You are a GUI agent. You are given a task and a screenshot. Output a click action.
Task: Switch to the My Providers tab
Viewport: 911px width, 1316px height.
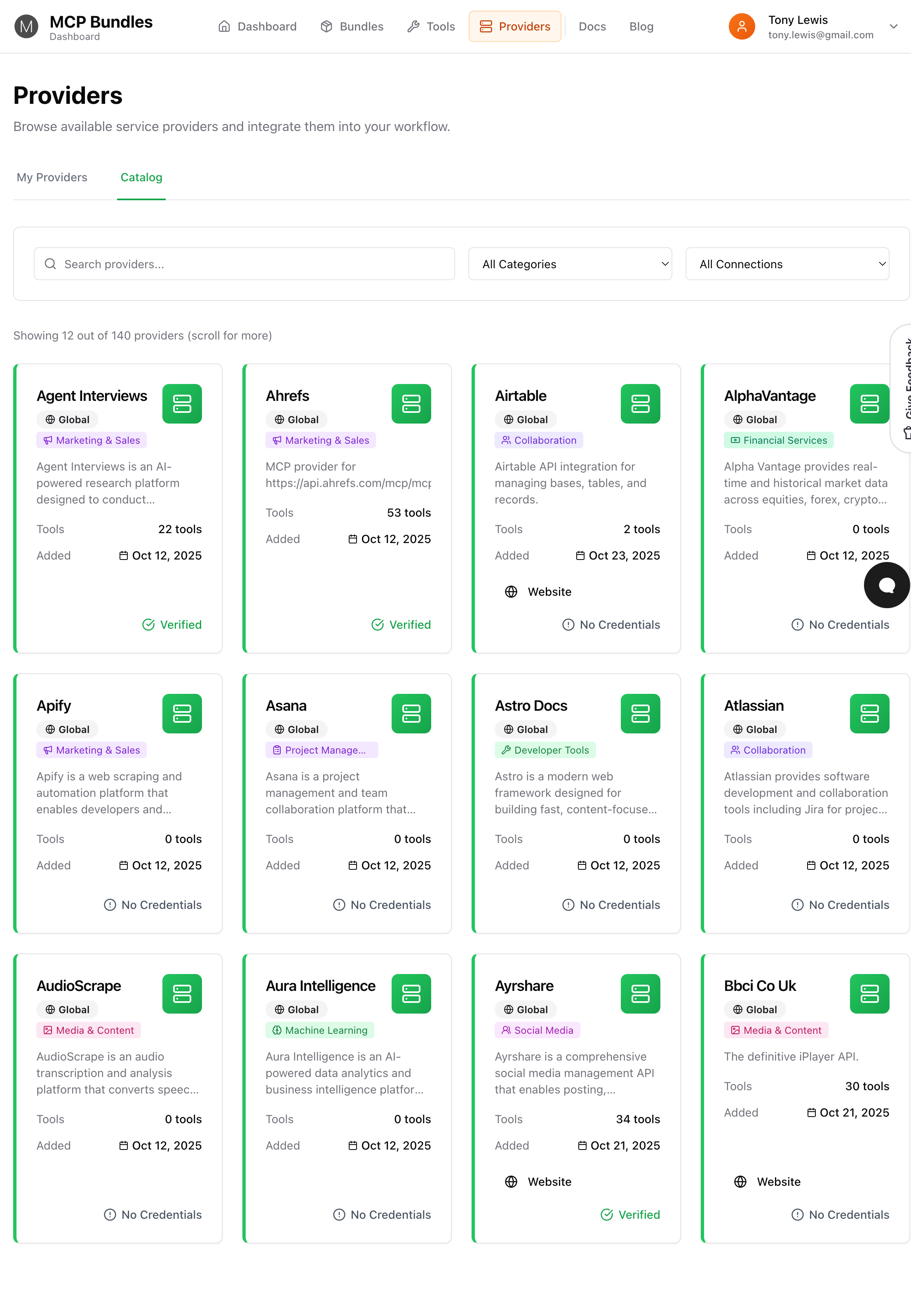52,178
